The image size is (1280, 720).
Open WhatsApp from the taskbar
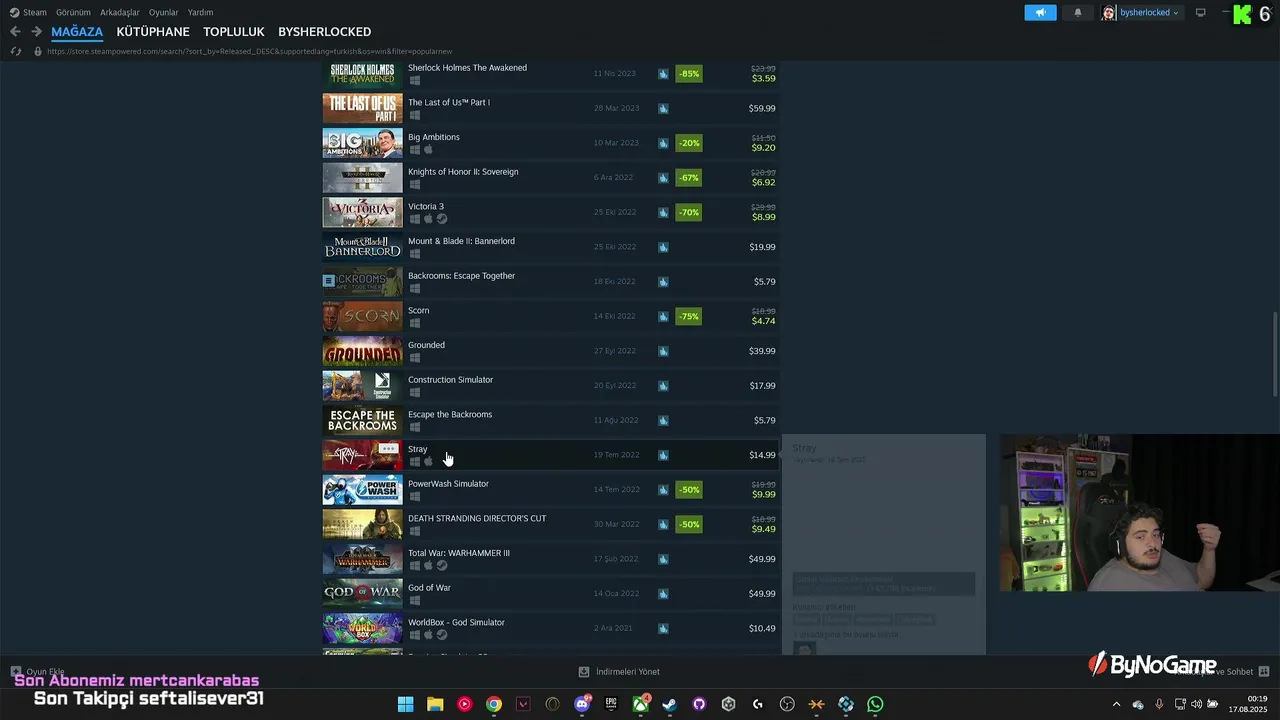(x=875, y=704)
